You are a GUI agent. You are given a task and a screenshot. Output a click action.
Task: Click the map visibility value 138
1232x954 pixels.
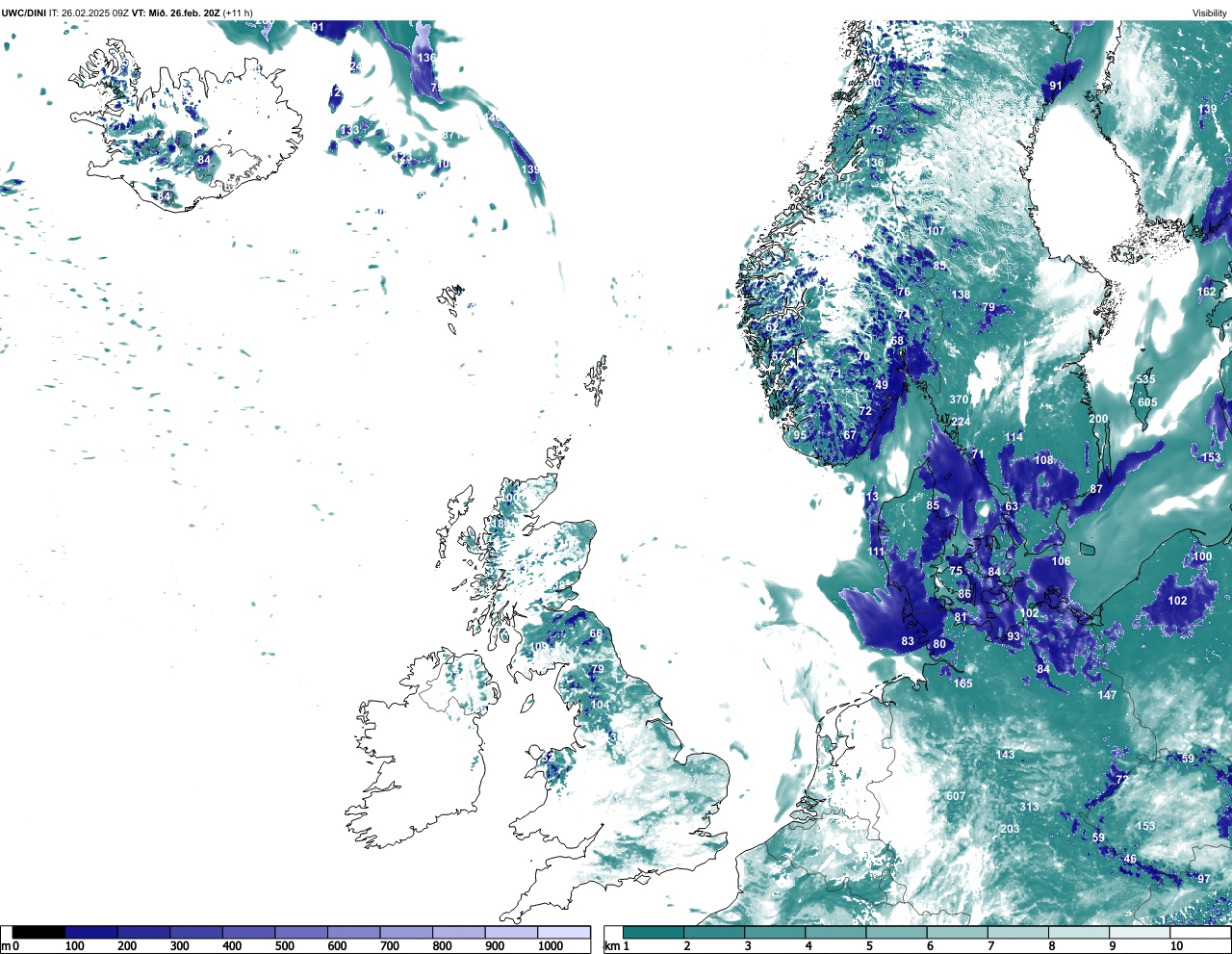[x=961, y=296]
